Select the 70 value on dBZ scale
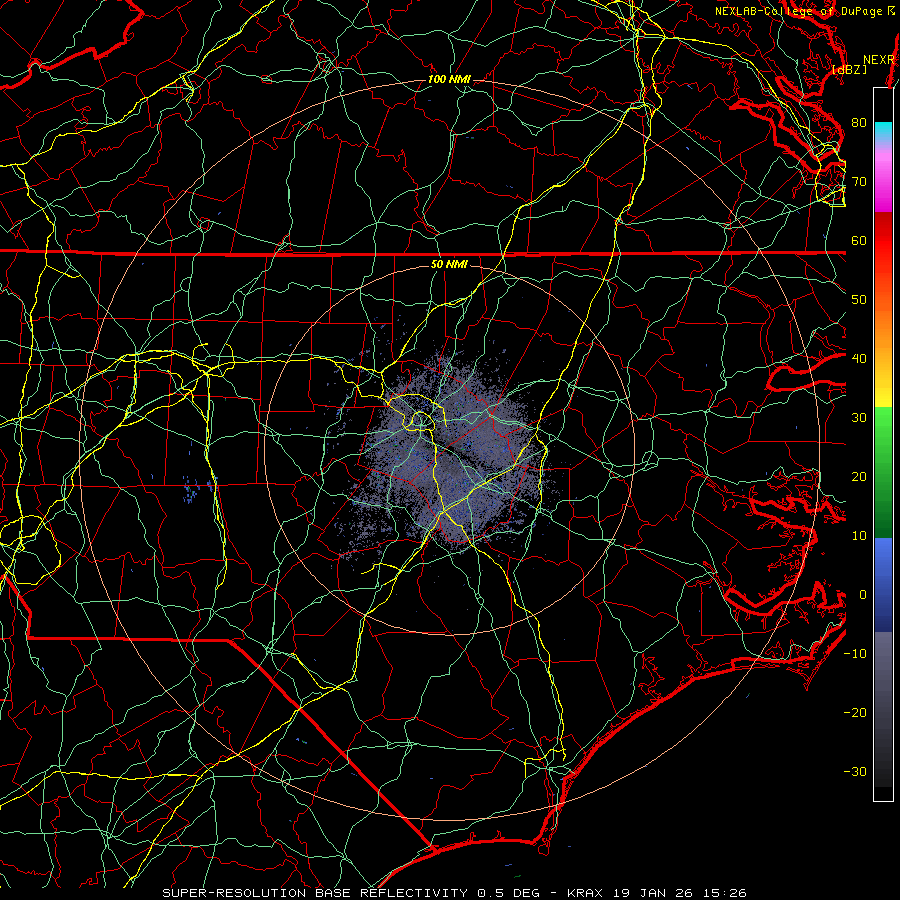This screenshot has height=900, width=900. [x=859, y=182]
